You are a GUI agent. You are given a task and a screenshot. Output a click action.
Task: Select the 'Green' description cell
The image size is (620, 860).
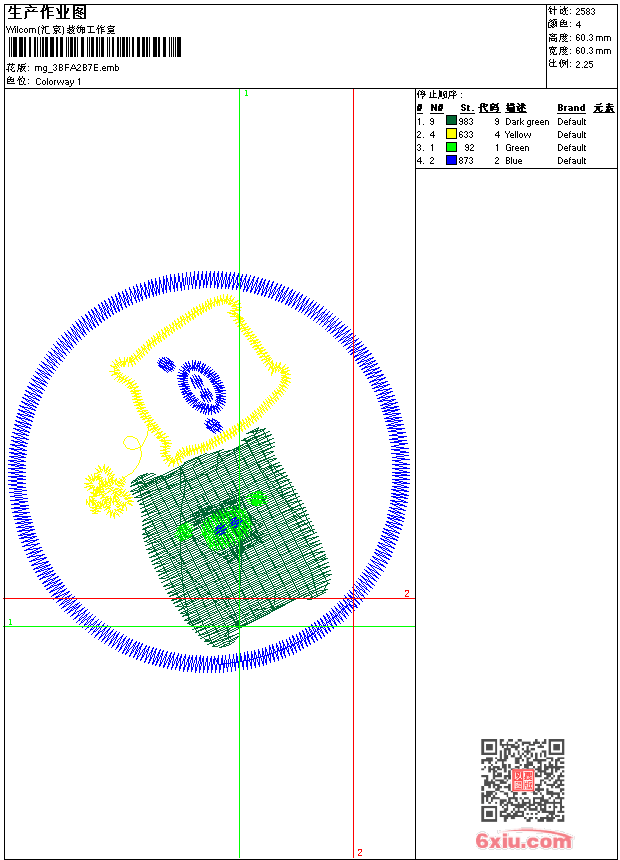point(517,148)
